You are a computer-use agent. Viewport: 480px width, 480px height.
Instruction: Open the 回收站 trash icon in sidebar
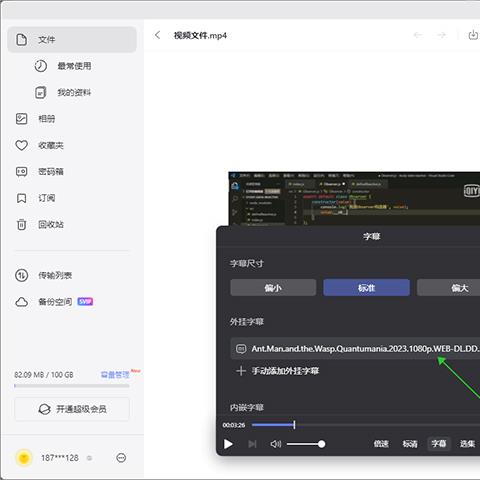(22, 224)
